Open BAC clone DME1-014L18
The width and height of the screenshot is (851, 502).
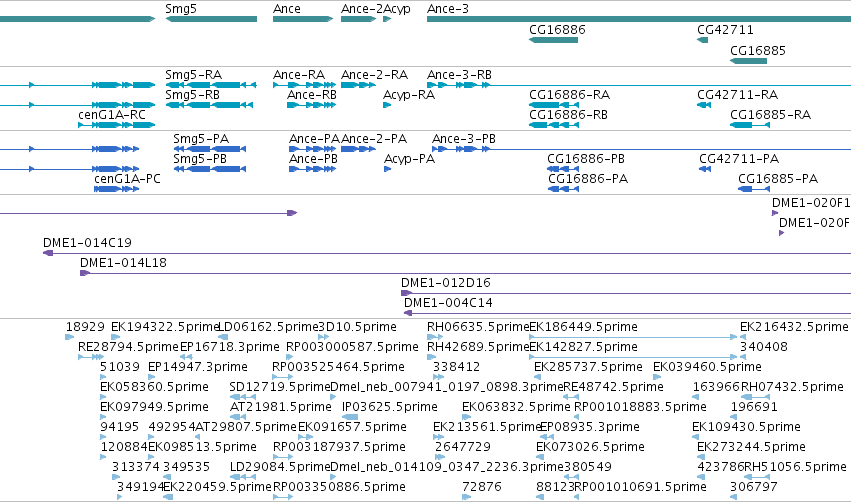tap(466, 274)
